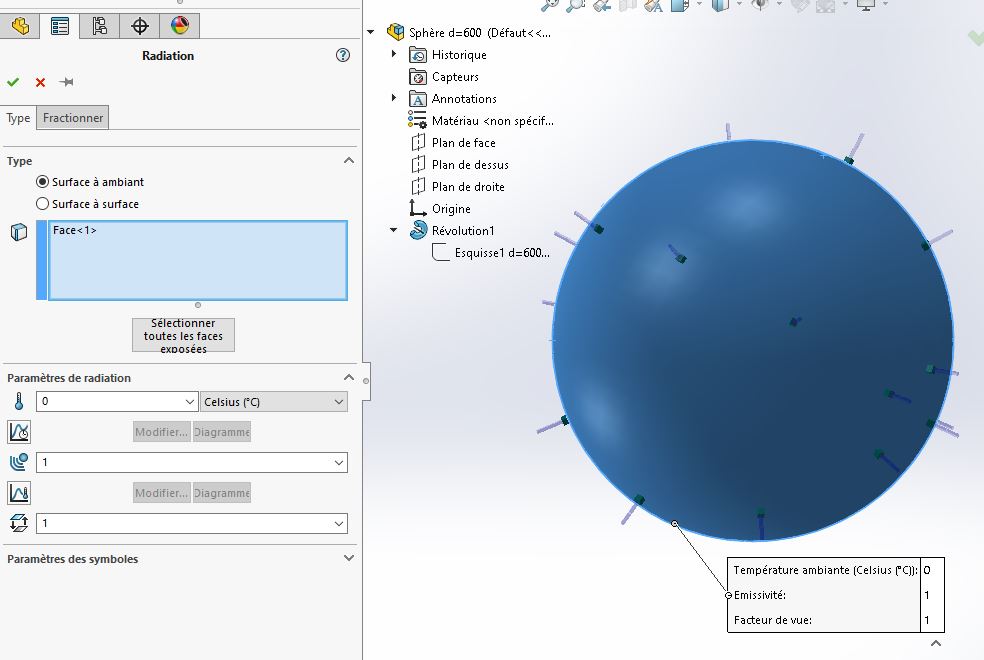Click the emissivity icon
Screen dimensions: 984x660
point(19,462)
